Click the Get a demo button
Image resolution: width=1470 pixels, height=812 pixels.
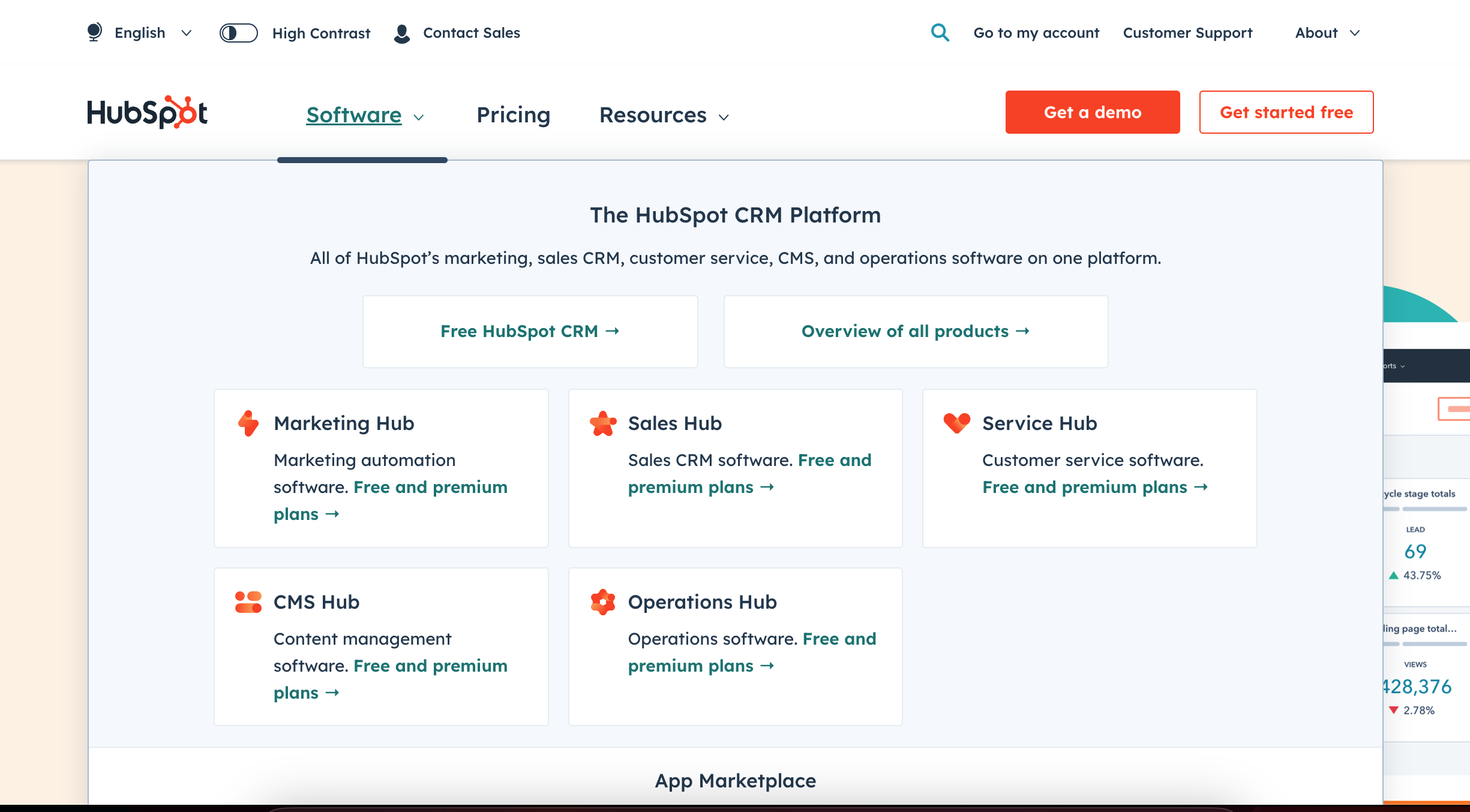click(1093, 112)
